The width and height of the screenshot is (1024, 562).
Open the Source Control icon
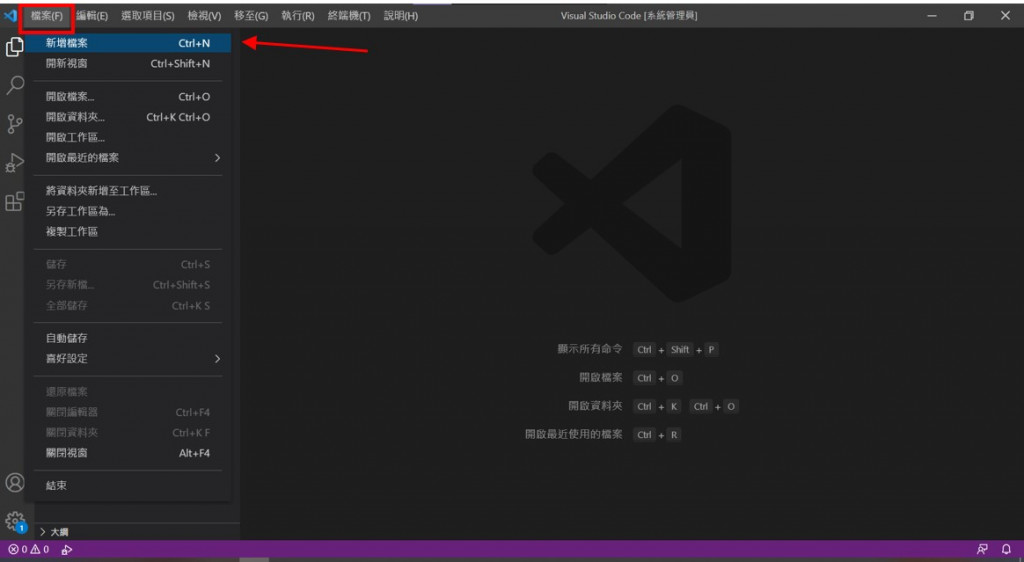pyautogui.click(x=14, y=124)
